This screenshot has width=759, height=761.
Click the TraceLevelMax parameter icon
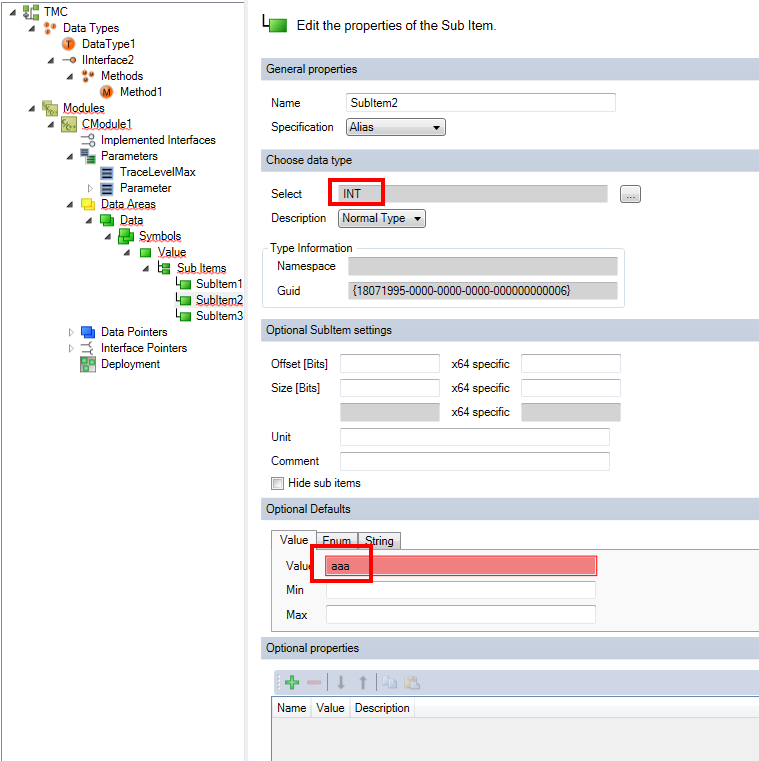click(x=107, y=173)
